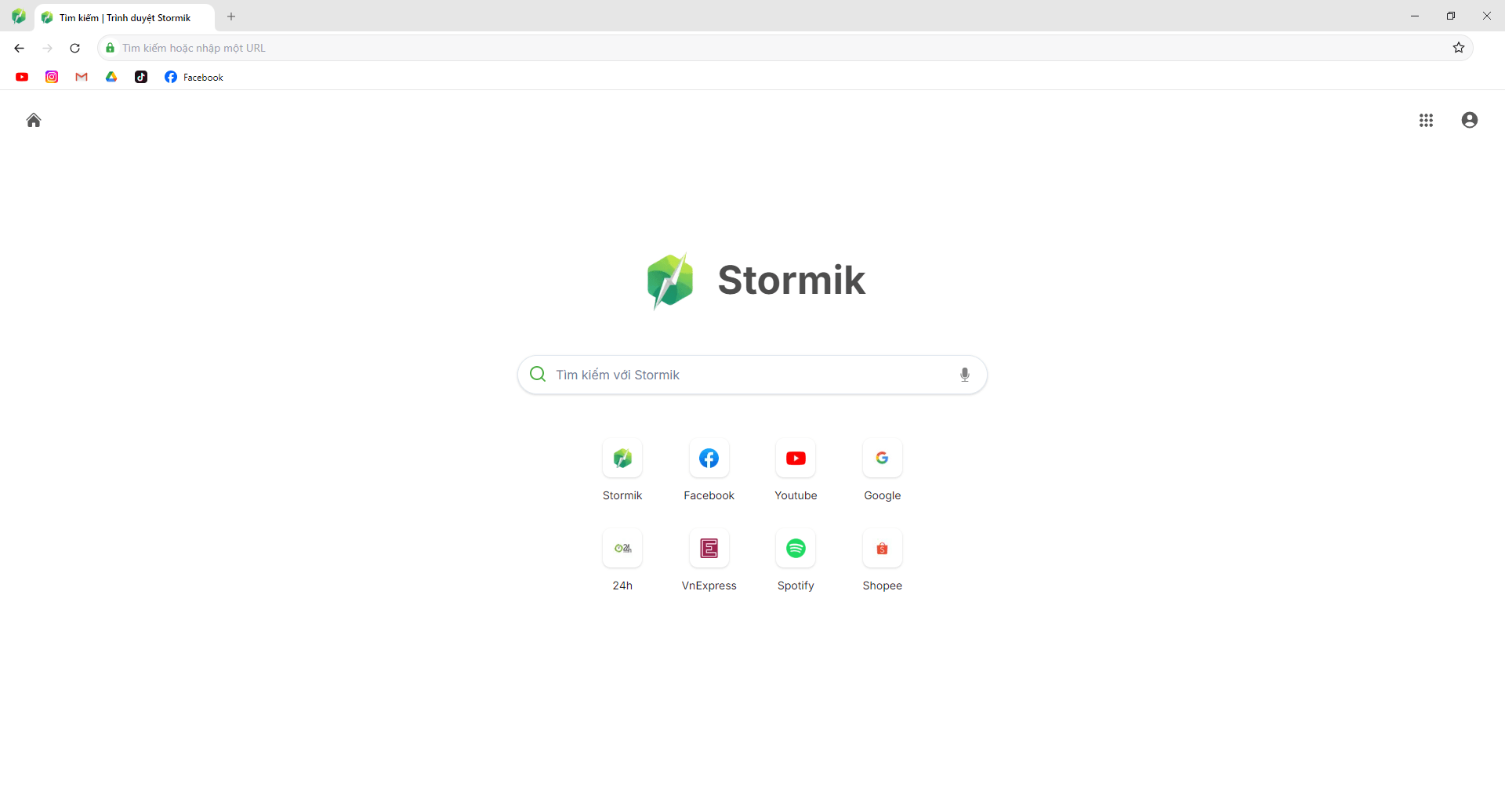
Task: Open the YouTube bookmark in bookmarks bar
Action: (22, 77)
